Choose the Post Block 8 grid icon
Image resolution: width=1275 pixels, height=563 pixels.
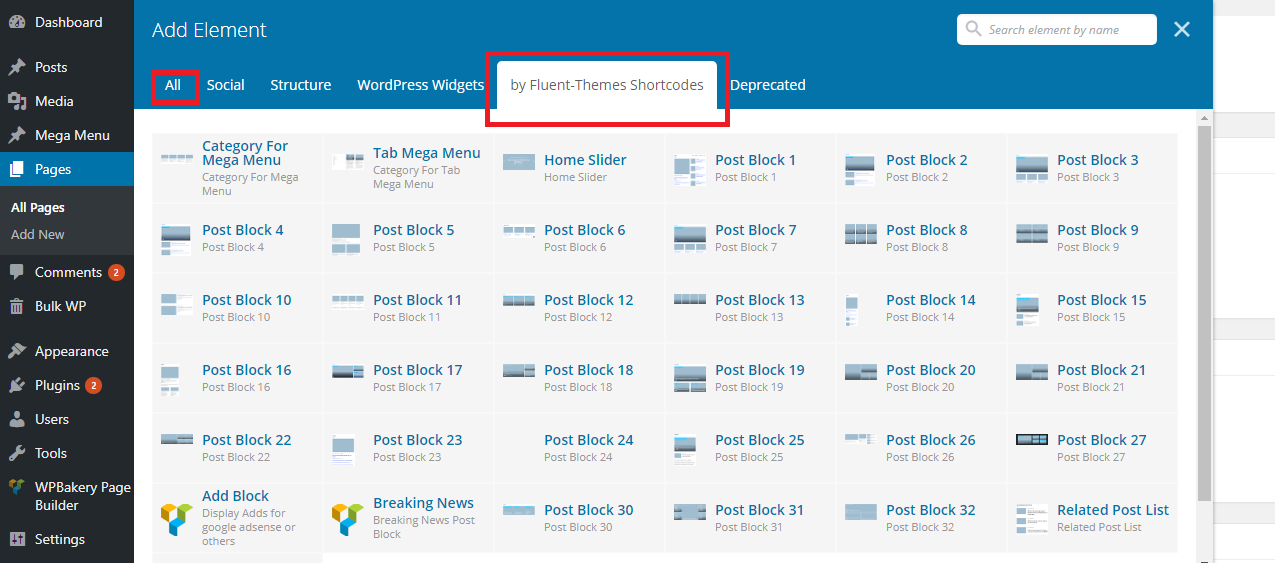coord(860,235)
